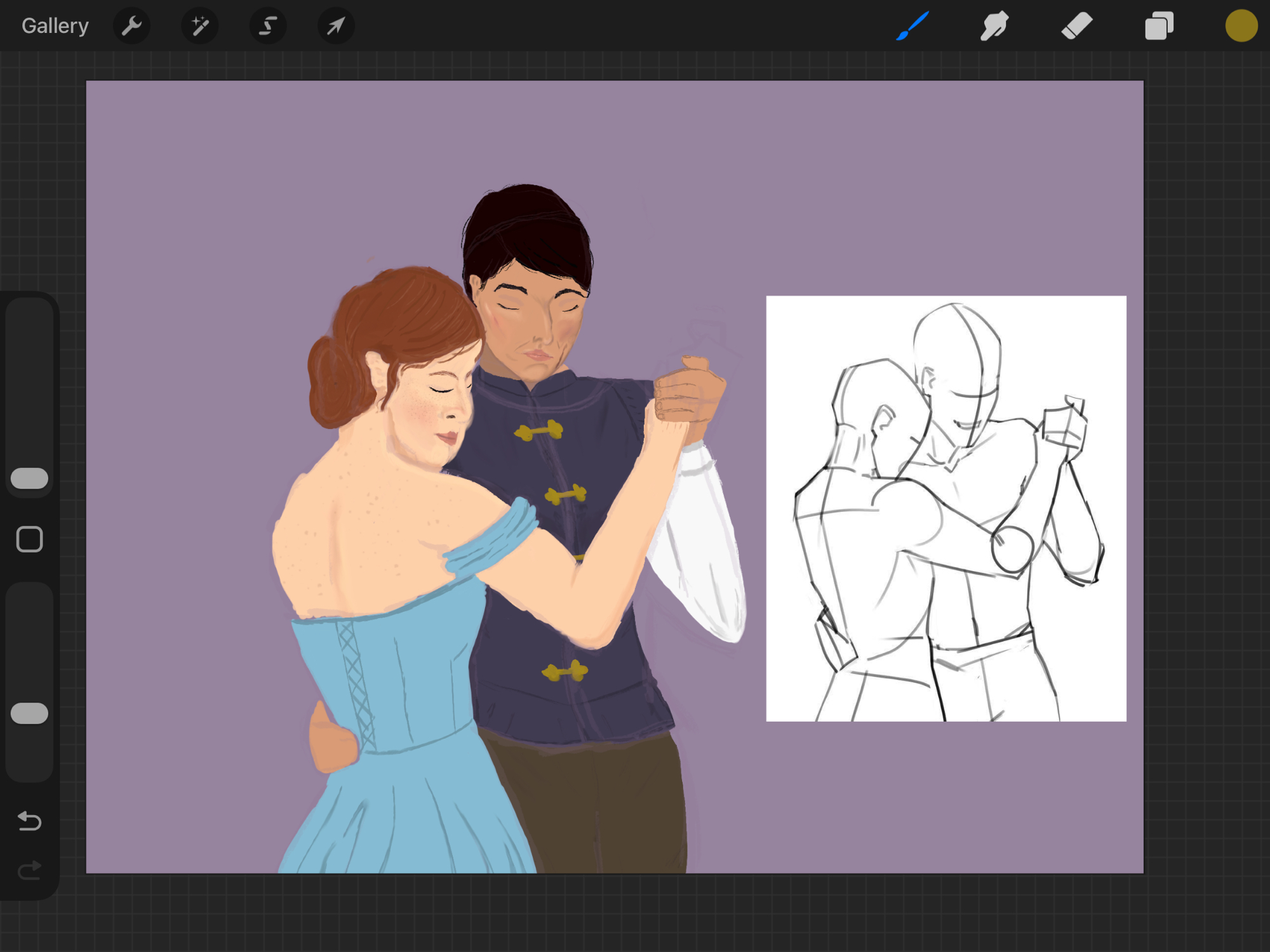Return to the Gallery
1270x952 pixels.
pyautogui.click(x=55, y=26)
